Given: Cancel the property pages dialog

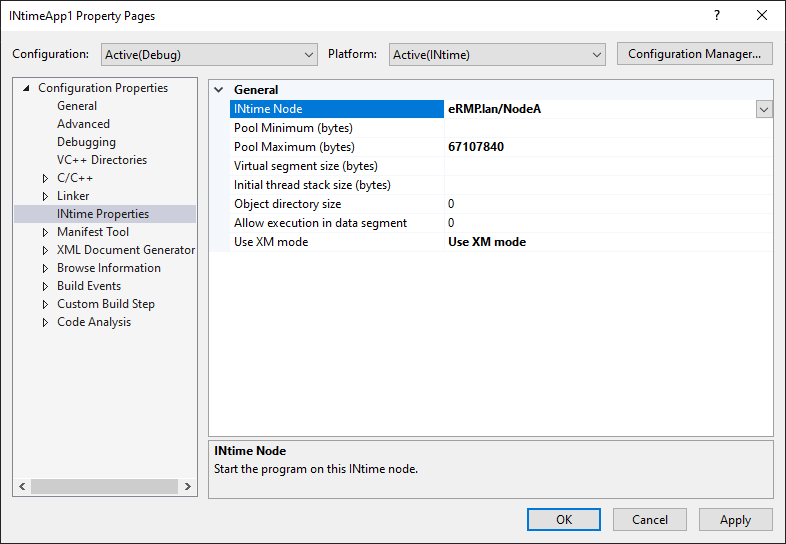Looking at the screenshot, I should point(650,519).
